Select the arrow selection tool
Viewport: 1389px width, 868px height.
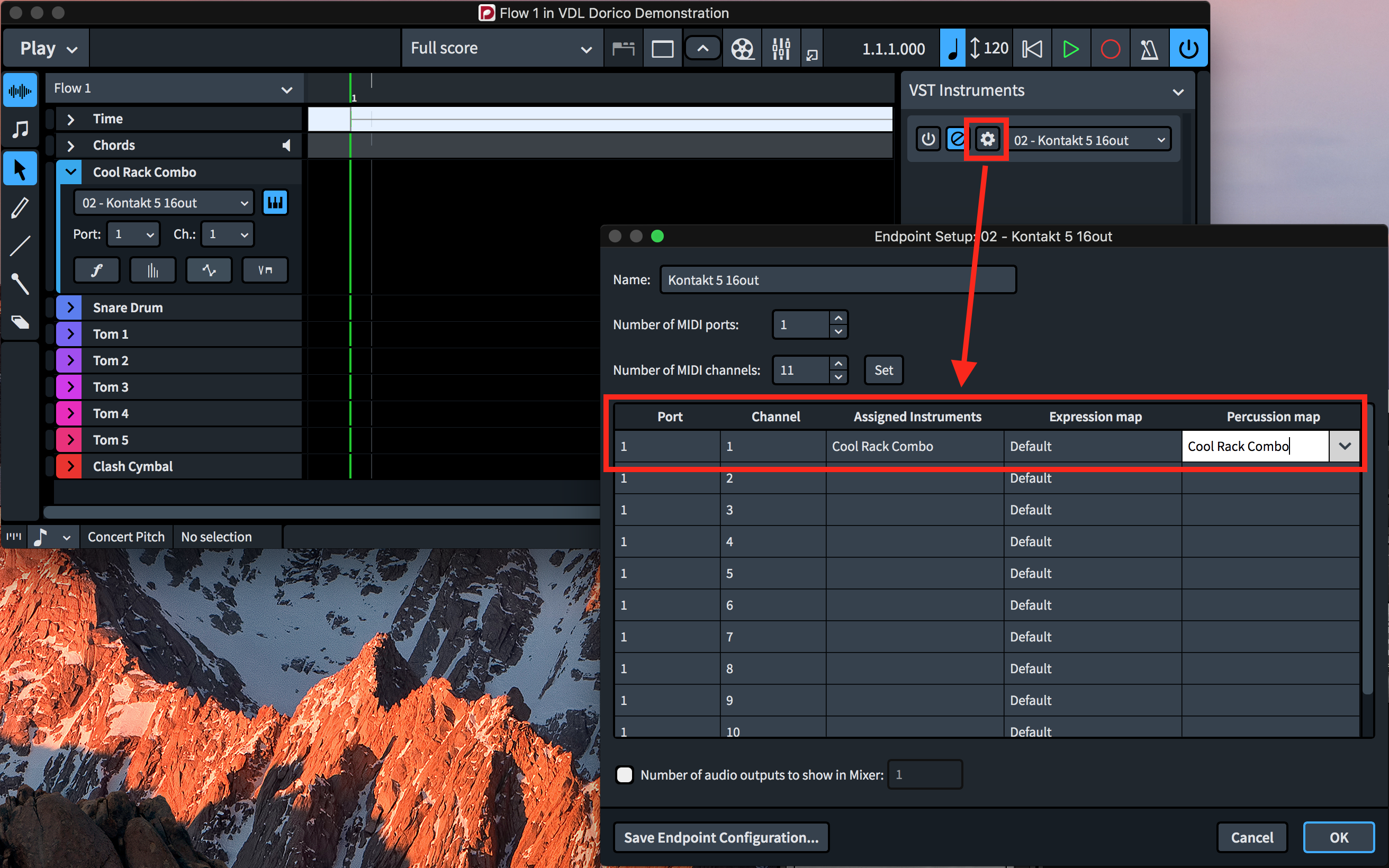[20, 169]
